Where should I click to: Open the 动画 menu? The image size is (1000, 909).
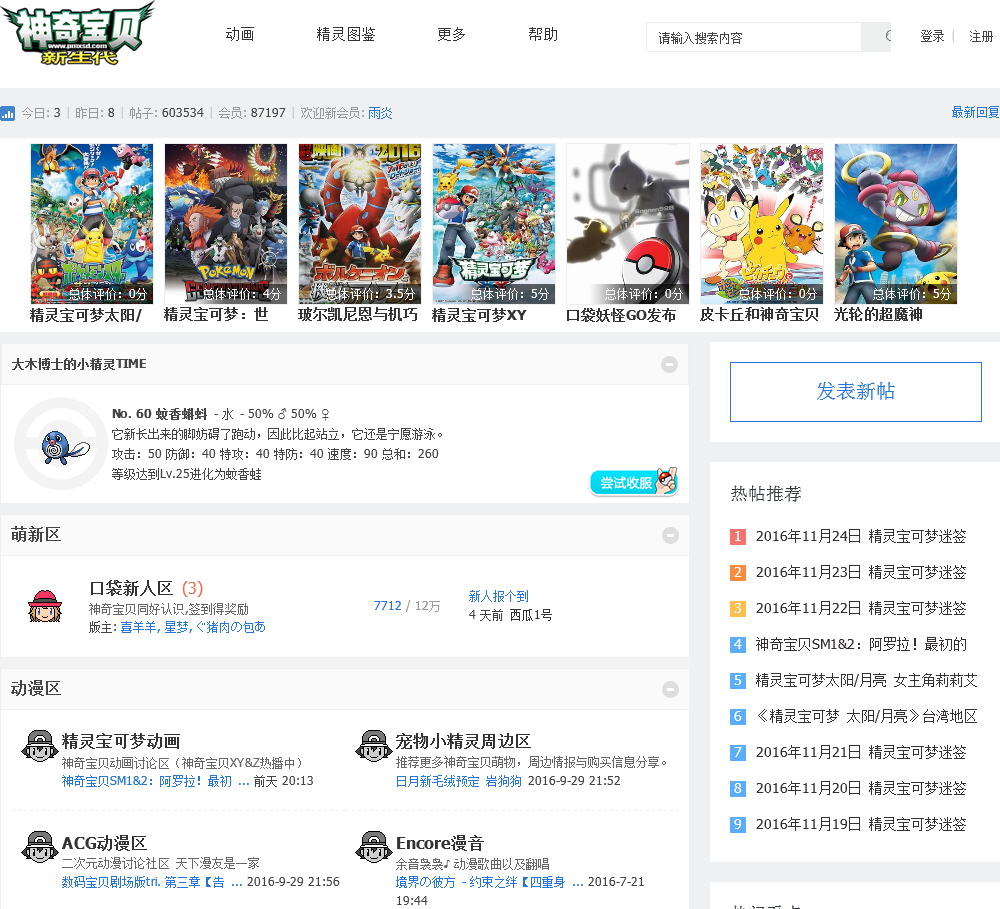click(240, 34)
